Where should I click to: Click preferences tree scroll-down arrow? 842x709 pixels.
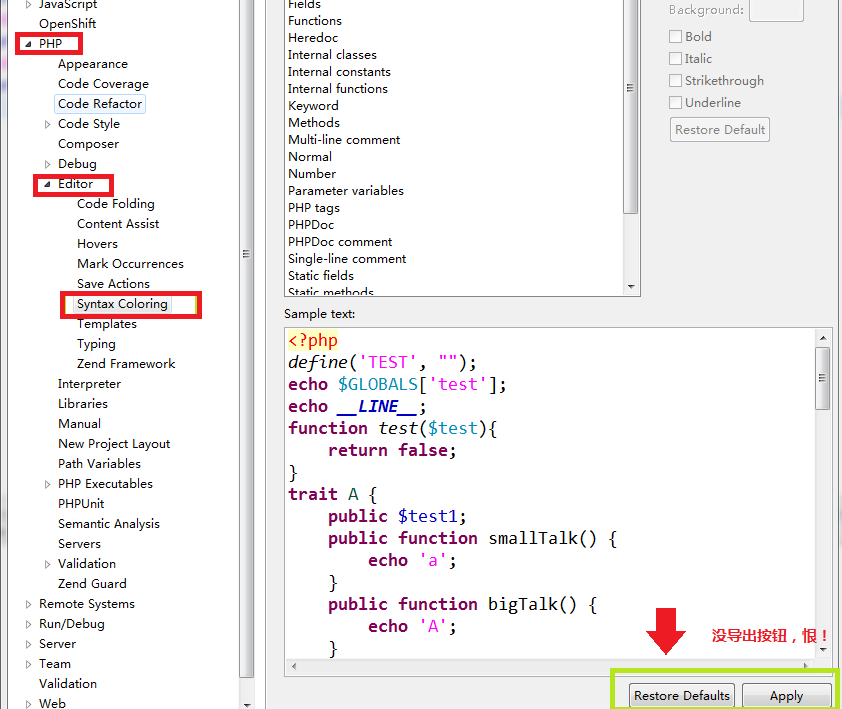click(246, 704)
